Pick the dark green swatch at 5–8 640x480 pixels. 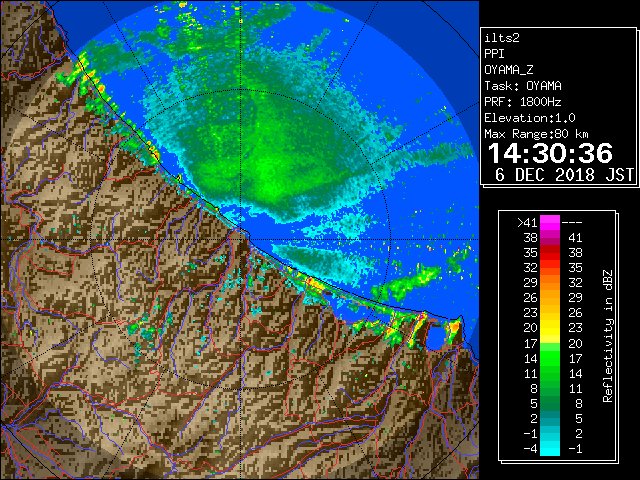click(x=550, y=404)
